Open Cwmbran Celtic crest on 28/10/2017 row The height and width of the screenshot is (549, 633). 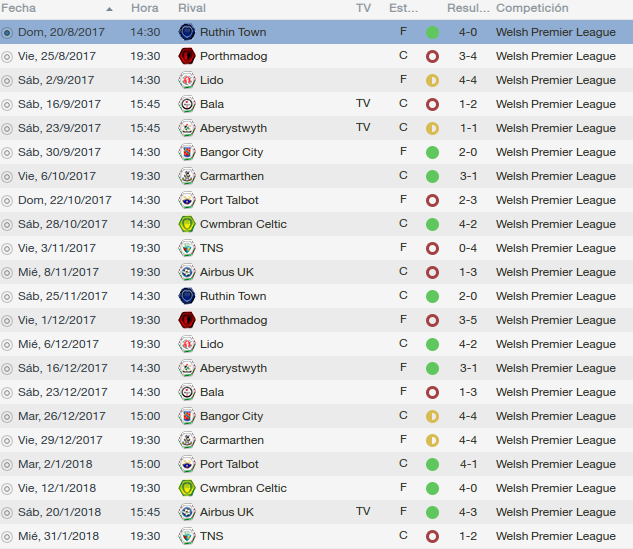[187, 224]
